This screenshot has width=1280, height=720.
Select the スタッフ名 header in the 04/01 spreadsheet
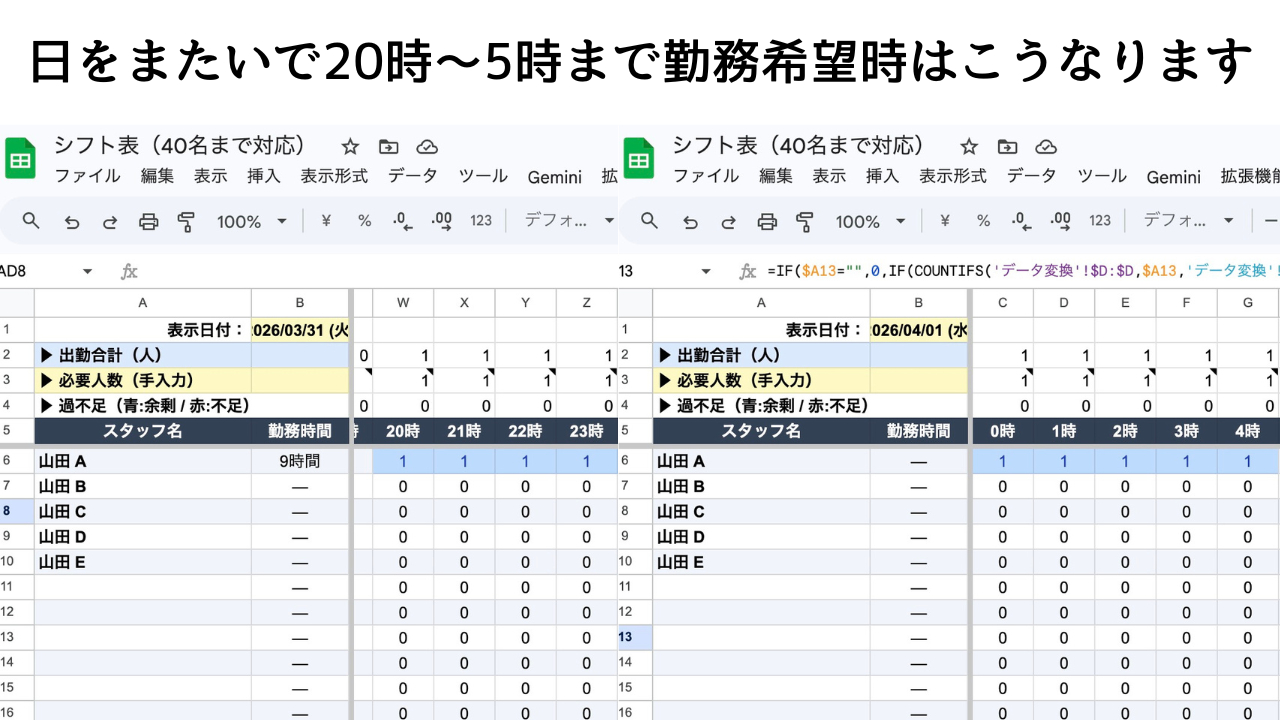761,431
